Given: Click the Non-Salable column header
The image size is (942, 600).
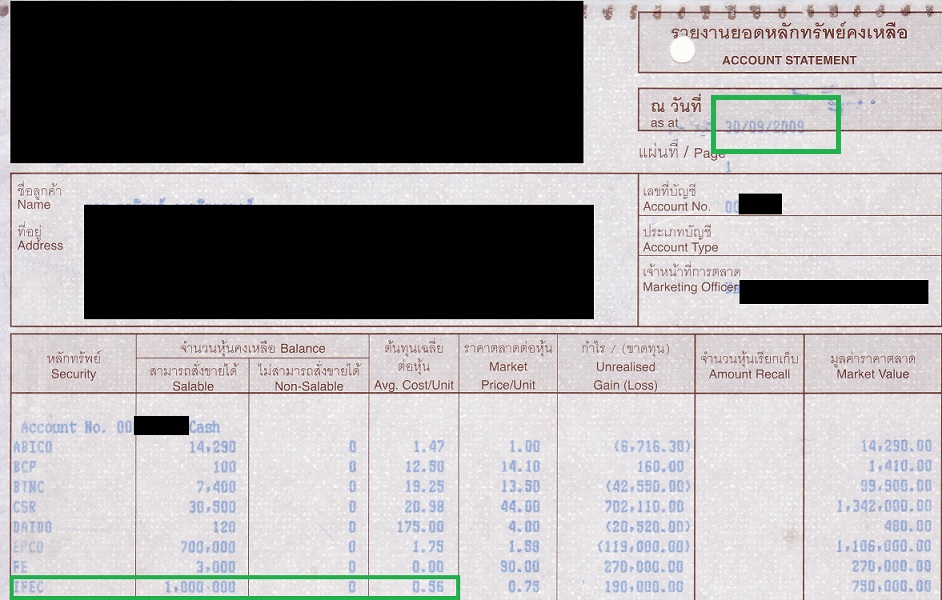Looking at the screenshot, I should [309, 386].
